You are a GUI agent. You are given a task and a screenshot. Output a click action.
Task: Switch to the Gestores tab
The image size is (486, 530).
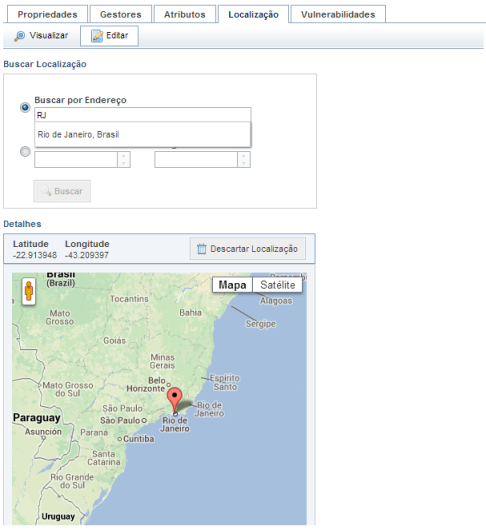coord(121,15)
